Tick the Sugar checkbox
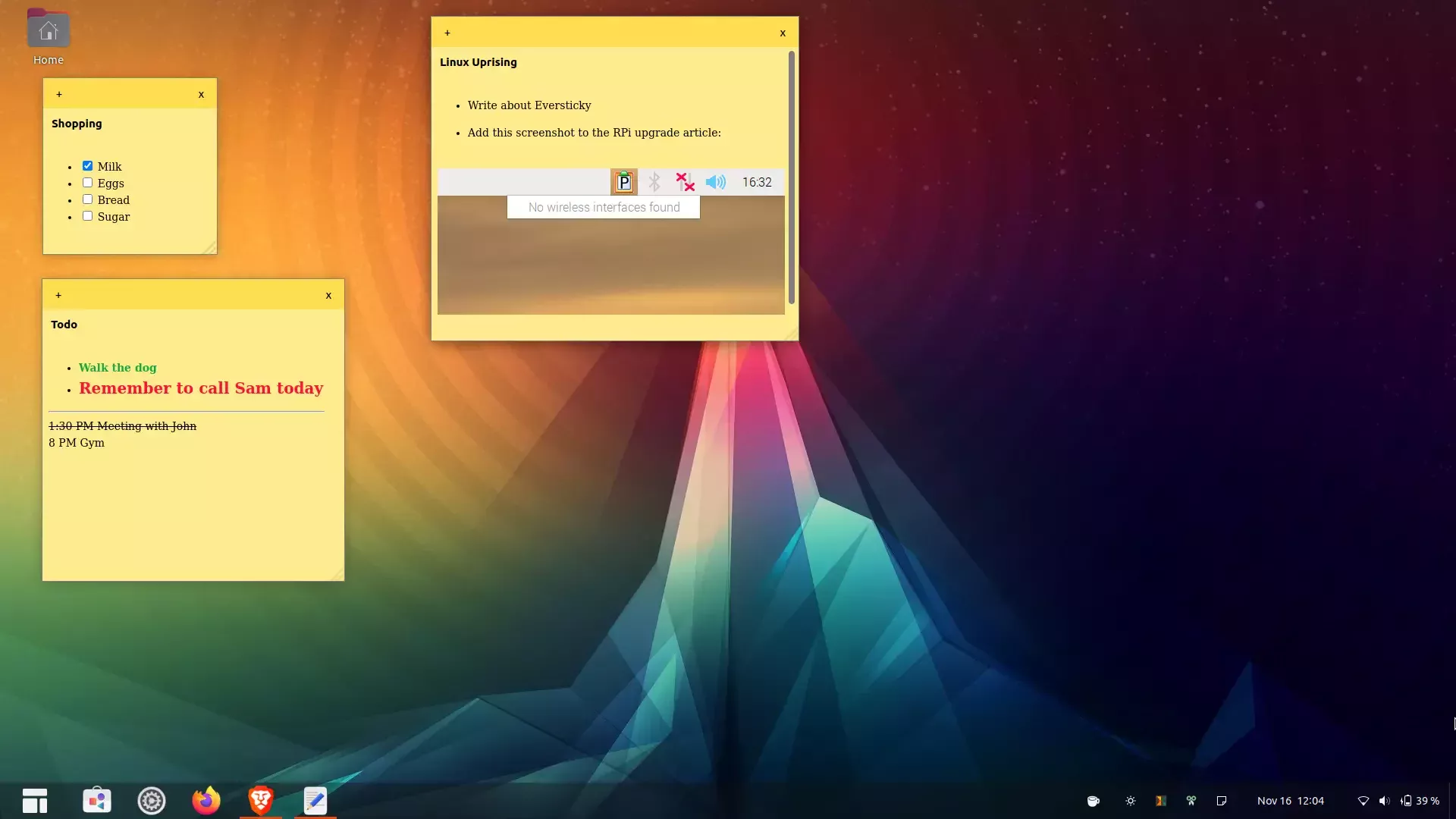Viewport: 1456px width, 819px height. (x=87, y=216)
